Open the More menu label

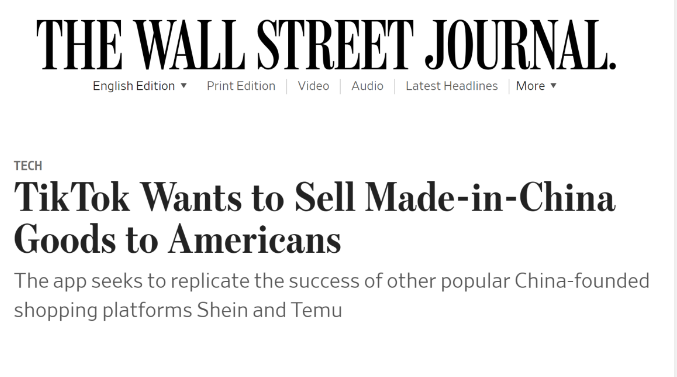[530, 86]
